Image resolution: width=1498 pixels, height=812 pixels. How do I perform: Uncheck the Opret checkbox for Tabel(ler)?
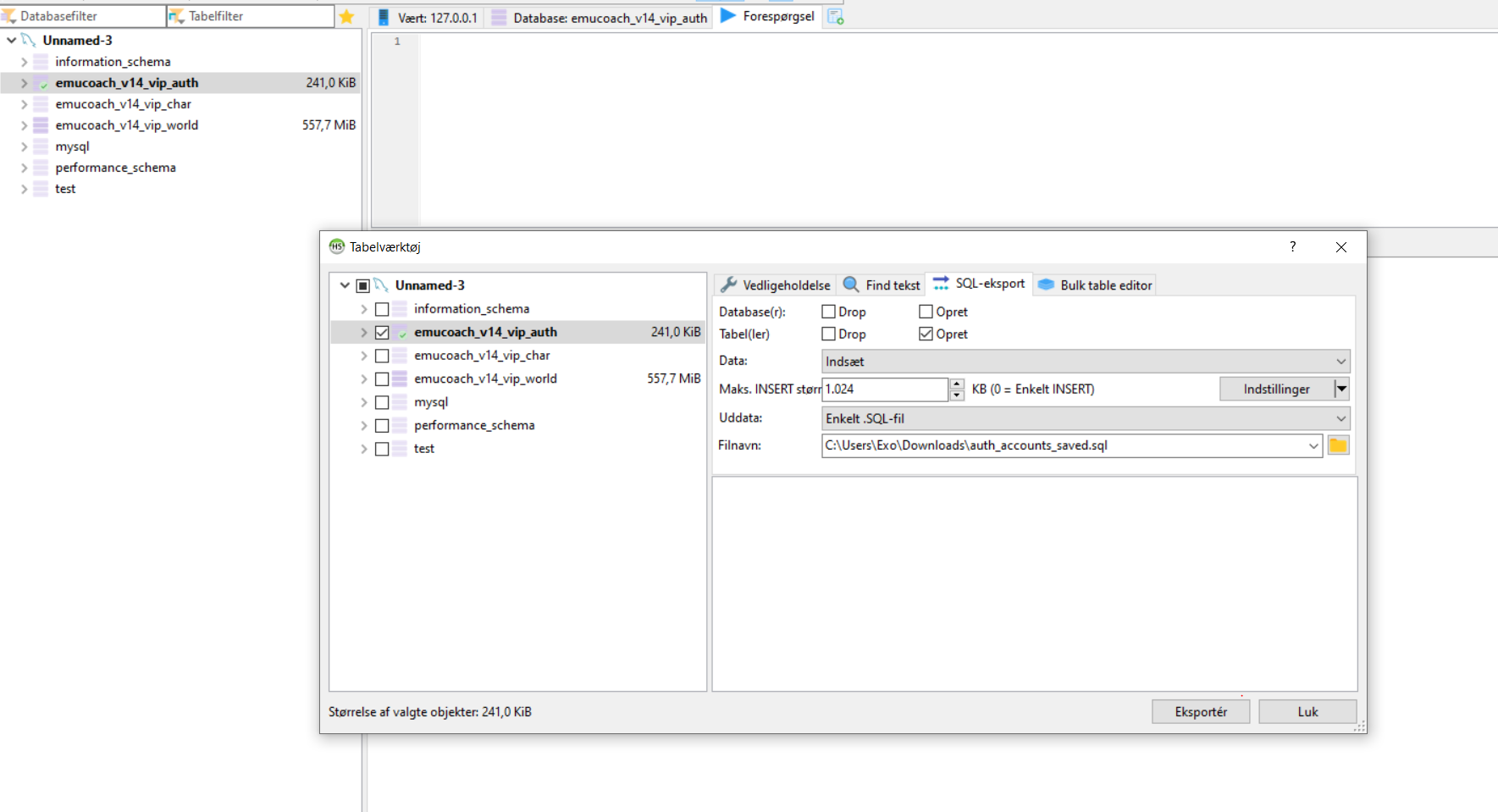(x=926, y=334)
